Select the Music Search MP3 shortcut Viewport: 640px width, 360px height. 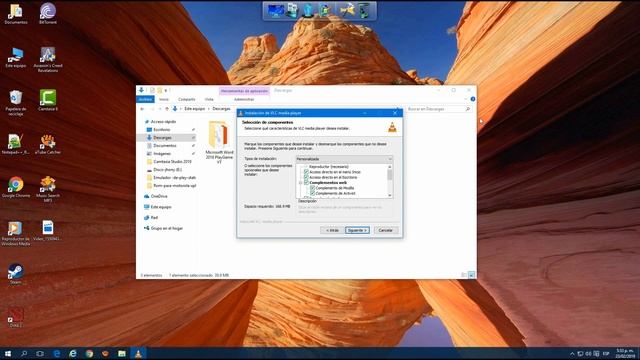(48, 189)
